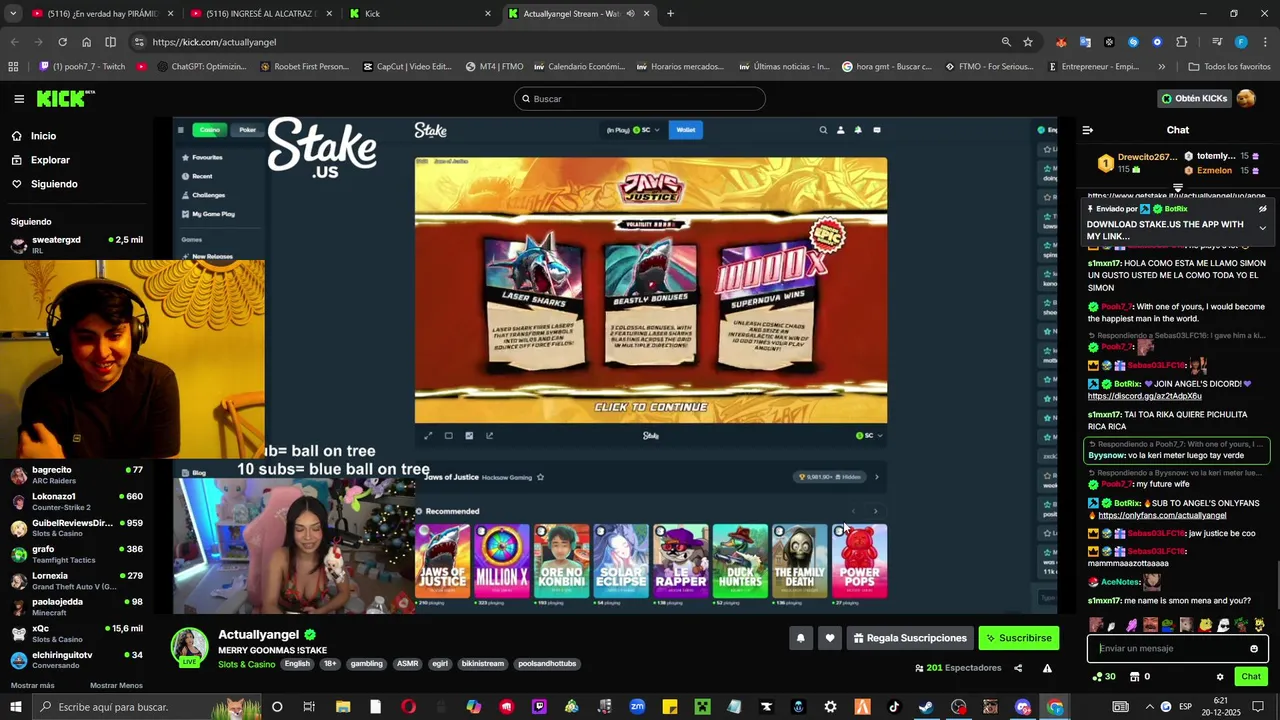Open user profile avatar menu
This screenshot has height=720, width=1280.
(1246, 98)
